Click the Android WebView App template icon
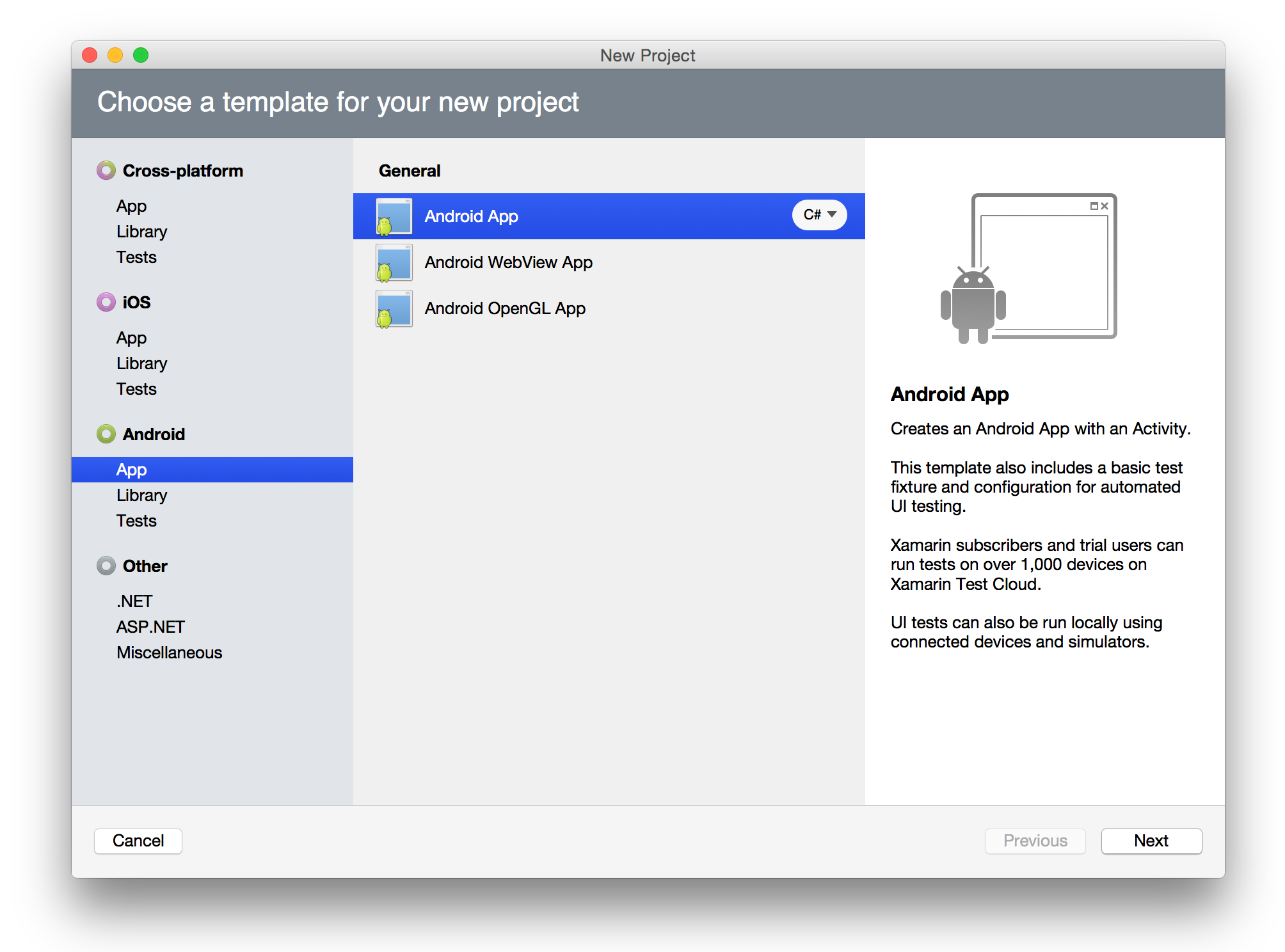Image resolution: width=1285 pixels, height=952 pixels. click(x=394, y=262)
